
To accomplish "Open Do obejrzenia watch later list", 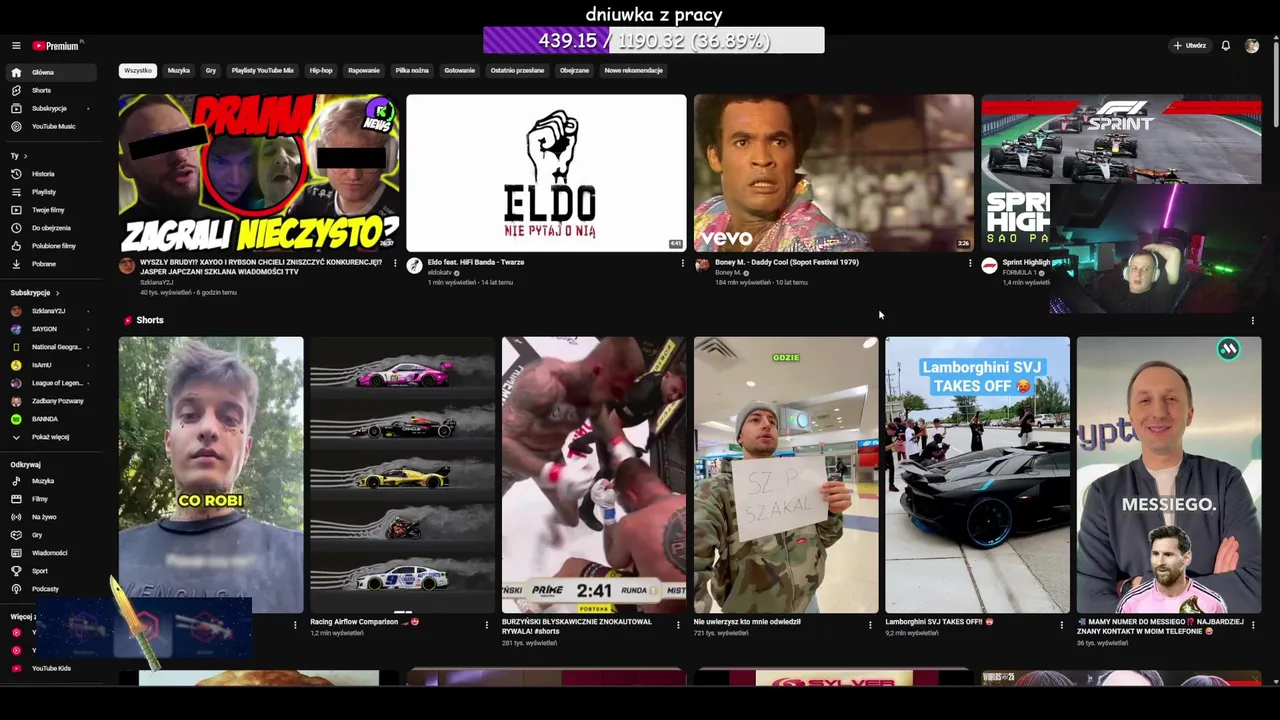I will coord(52,228).
